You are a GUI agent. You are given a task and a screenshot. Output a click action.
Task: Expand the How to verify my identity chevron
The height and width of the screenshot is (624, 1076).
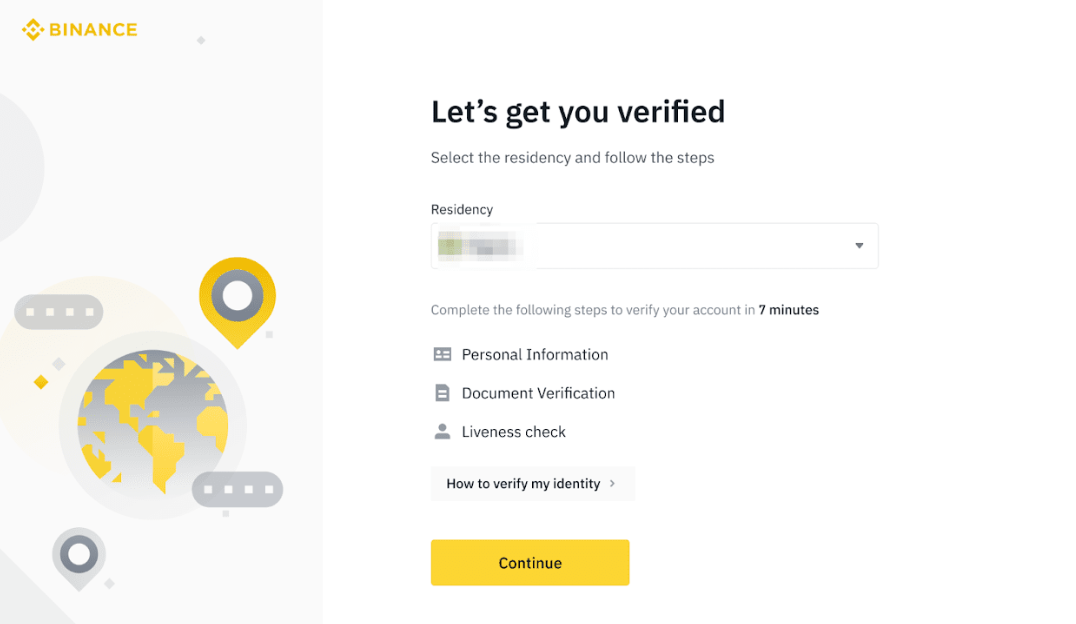click(612, 483)
